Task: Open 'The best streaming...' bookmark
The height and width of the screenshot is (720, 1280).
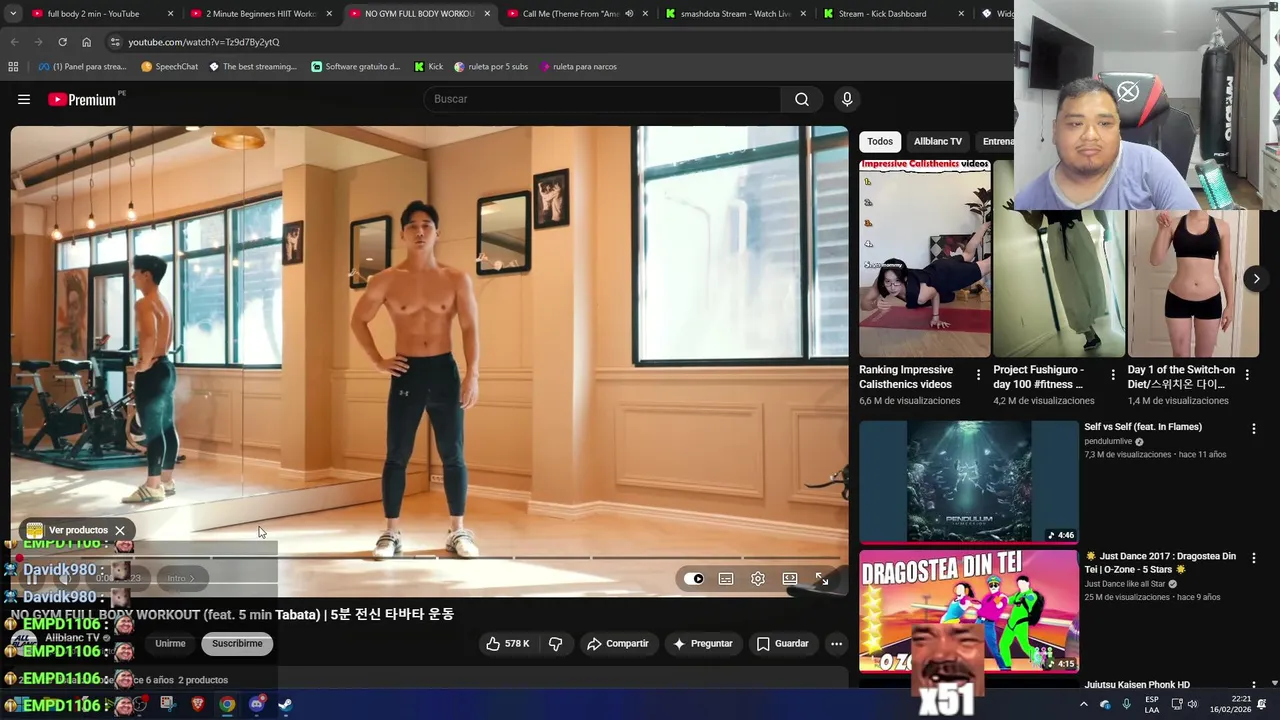Action: (x=253, y=66)
